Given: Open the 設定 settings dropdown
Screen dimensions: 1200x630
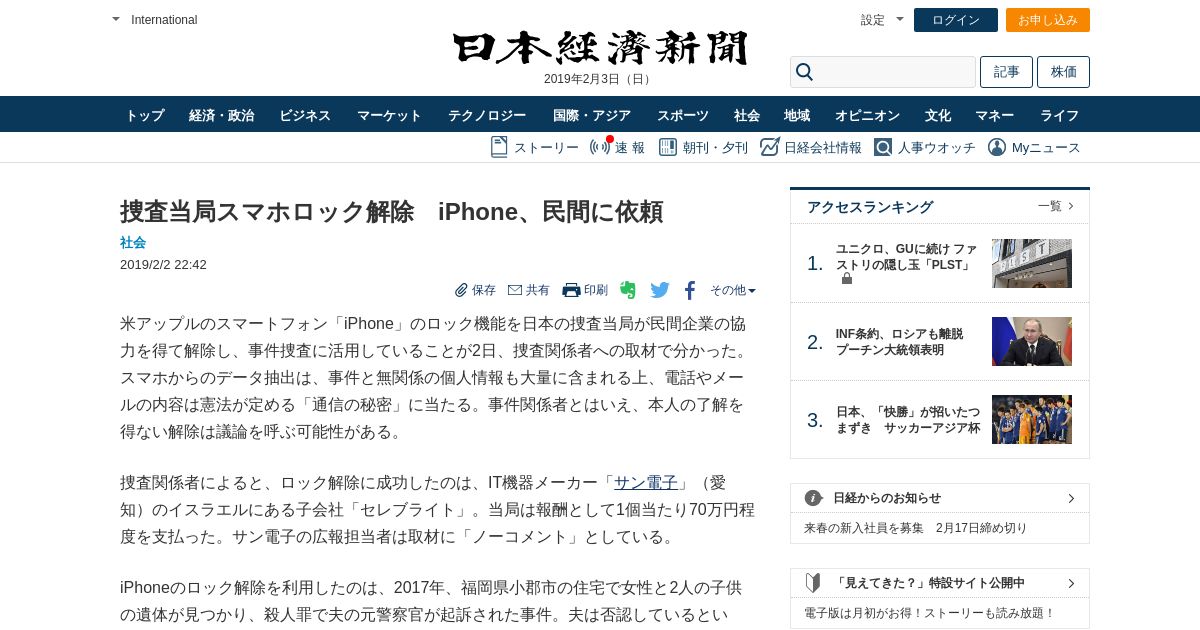Looking at the screenshot, I should (900, 19).
